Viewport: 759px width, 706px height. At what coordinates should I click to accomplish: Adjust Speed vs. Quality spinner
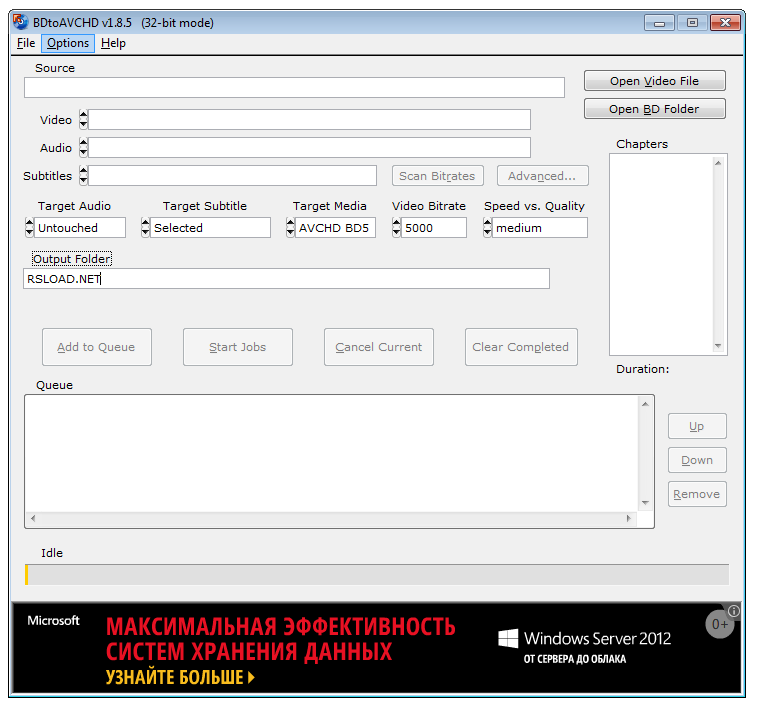tap(487, 227)
